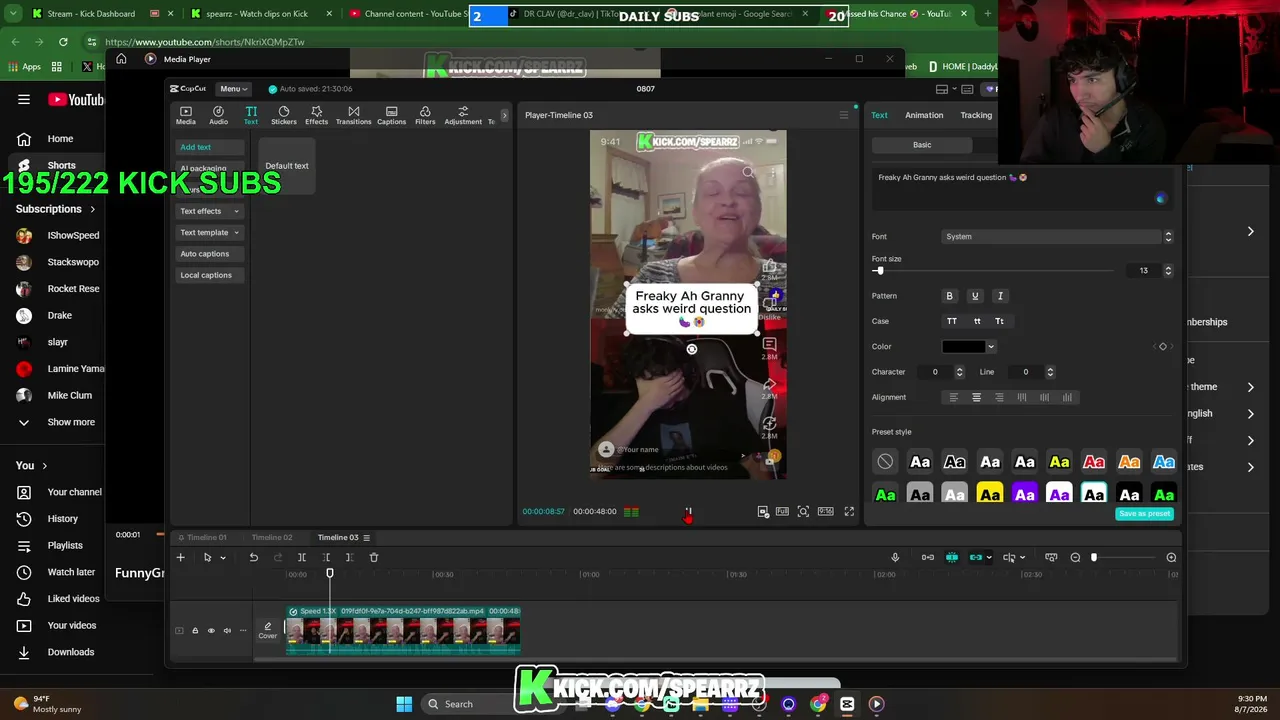Add a keyframe using the diamond icon

click(1162, 346)
